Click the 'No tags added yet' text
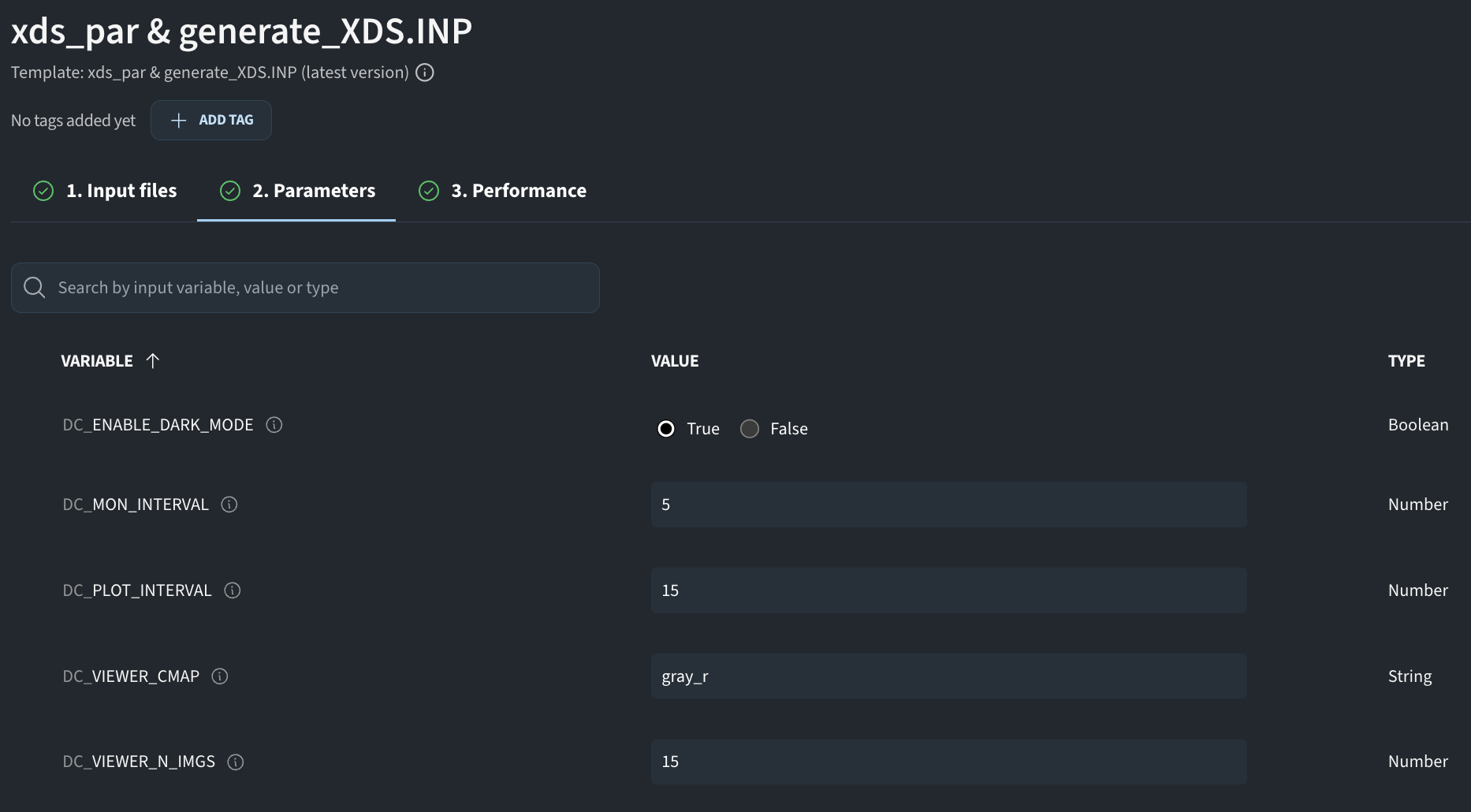 click(73, 121)
